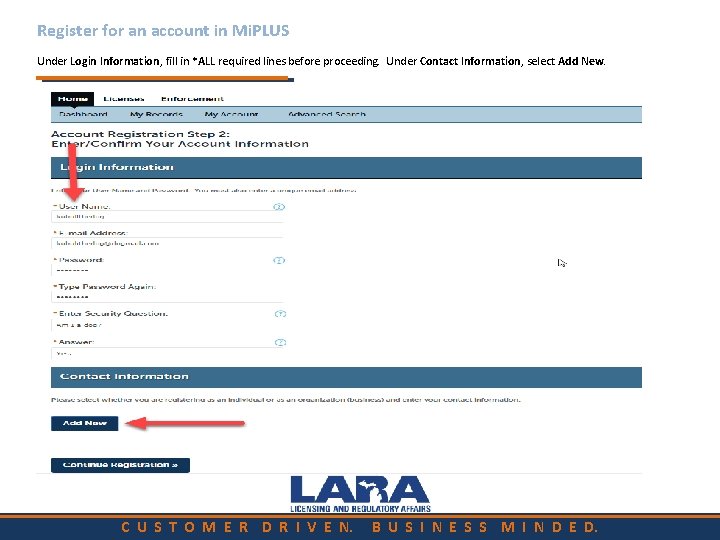
Task: Click the Account Registration Step 2 heading
Action: point(180,139)
